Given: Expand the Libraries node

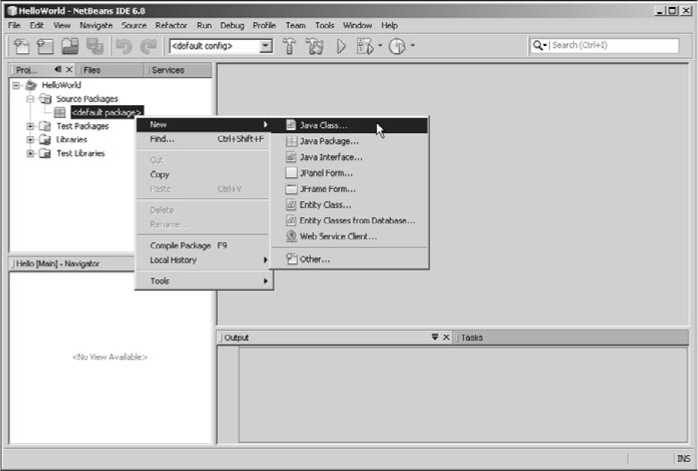Looking at the screenshot, I should pyautogui.click(x=30, y=140).
